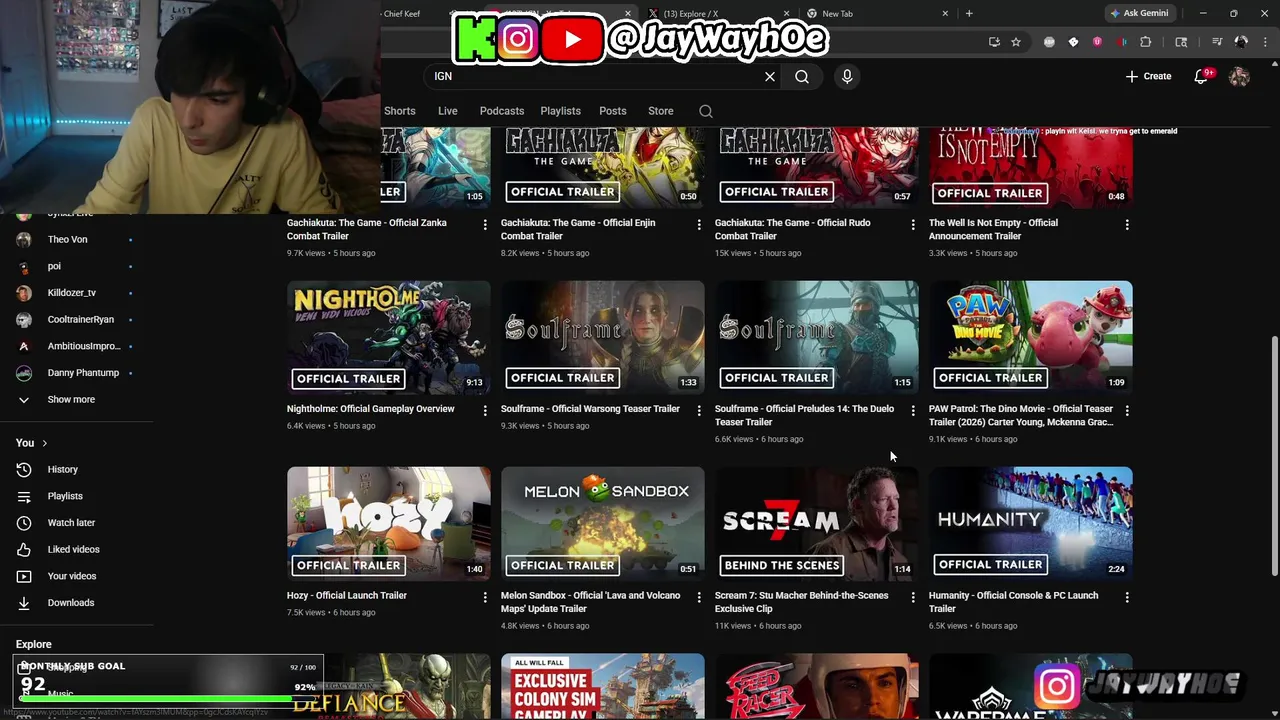Switch to the Store tab
1280x720 pixels.
(660, 111)
